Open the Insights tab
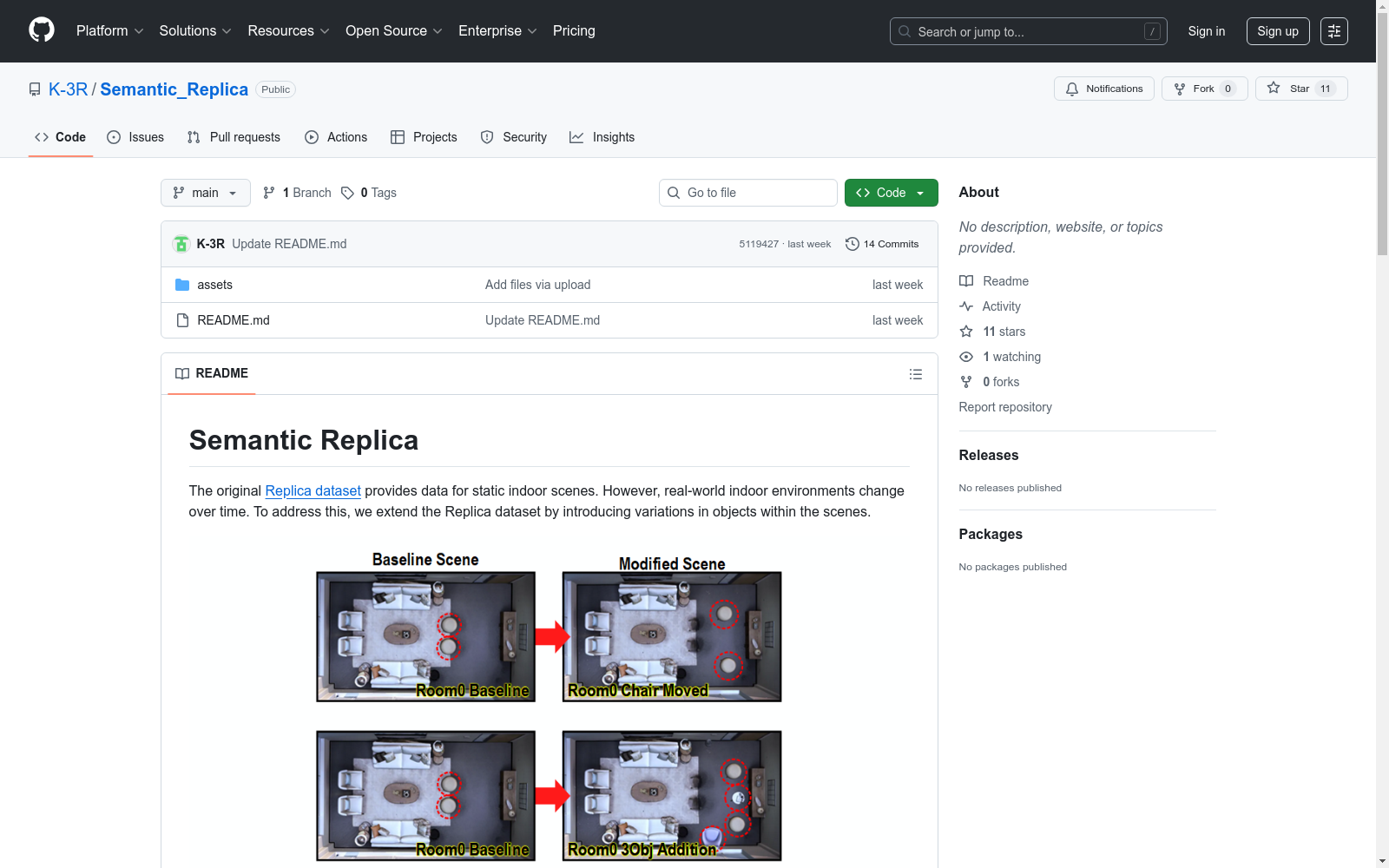This screenshot has width=1389, height=868. pyautogui.click(x=602, y=137)
